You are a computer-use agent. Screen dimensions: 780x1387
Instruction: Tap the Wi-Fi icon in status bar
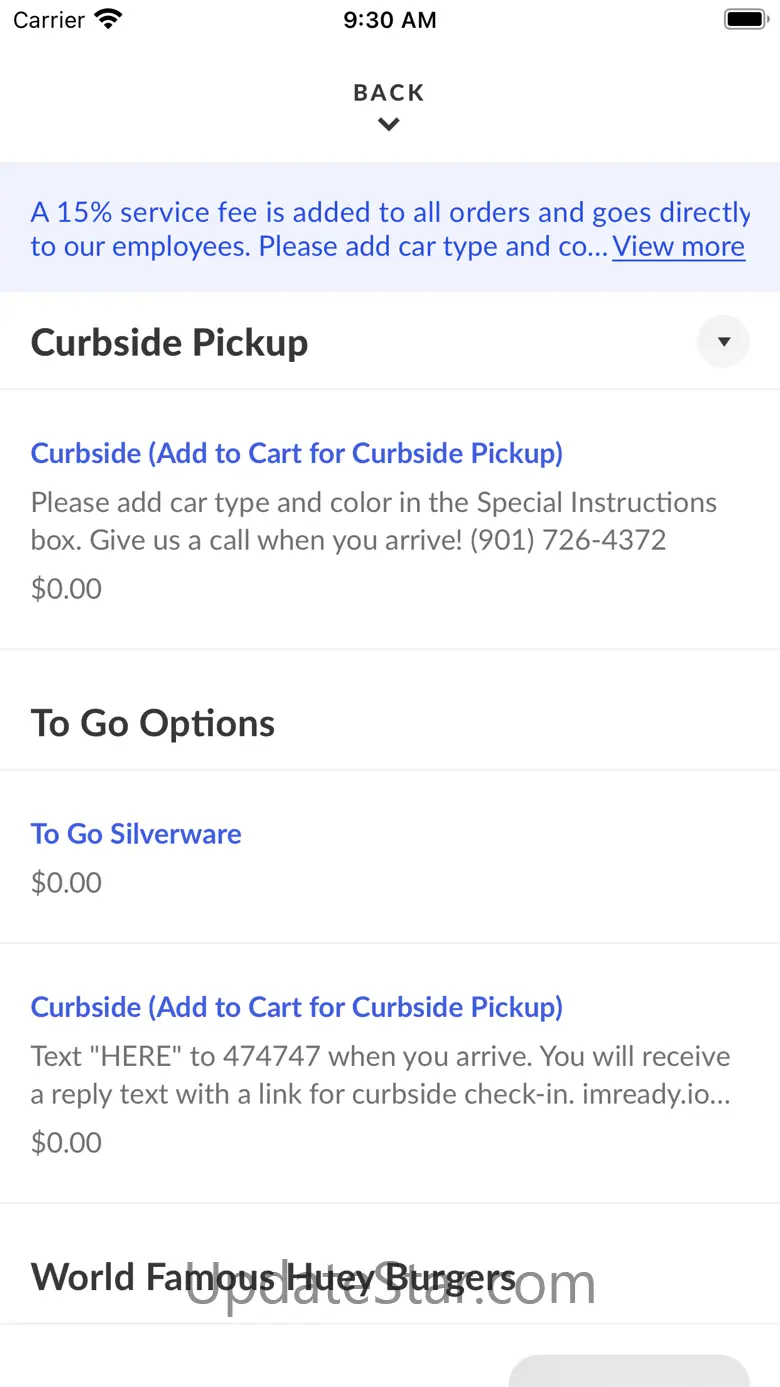pyautogui.click(x=108, y=19)
